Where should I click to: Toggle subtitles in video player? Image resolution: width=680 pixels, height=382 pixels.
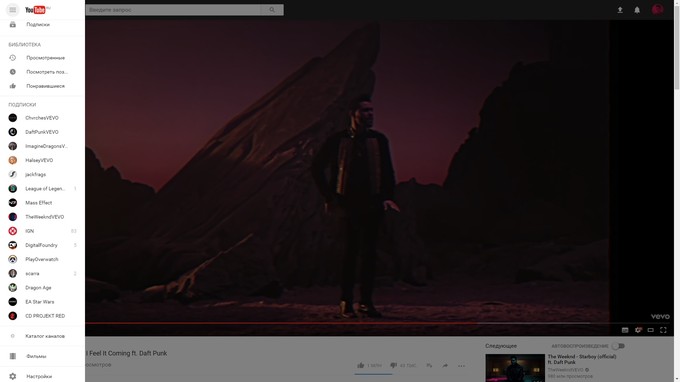click(625, 330)
